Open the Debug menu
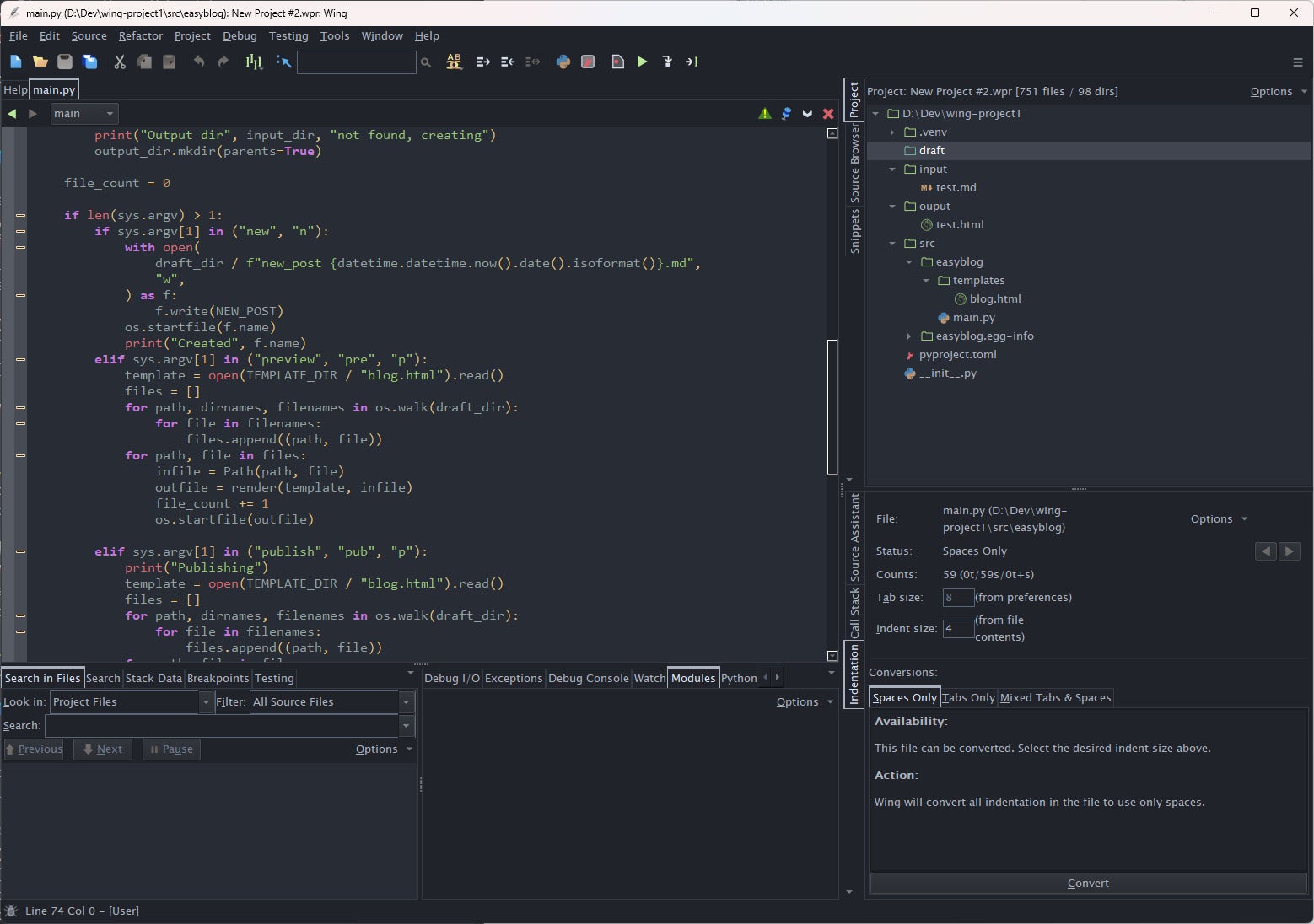The image size is (1314, 924). click(x=240, y=36)
